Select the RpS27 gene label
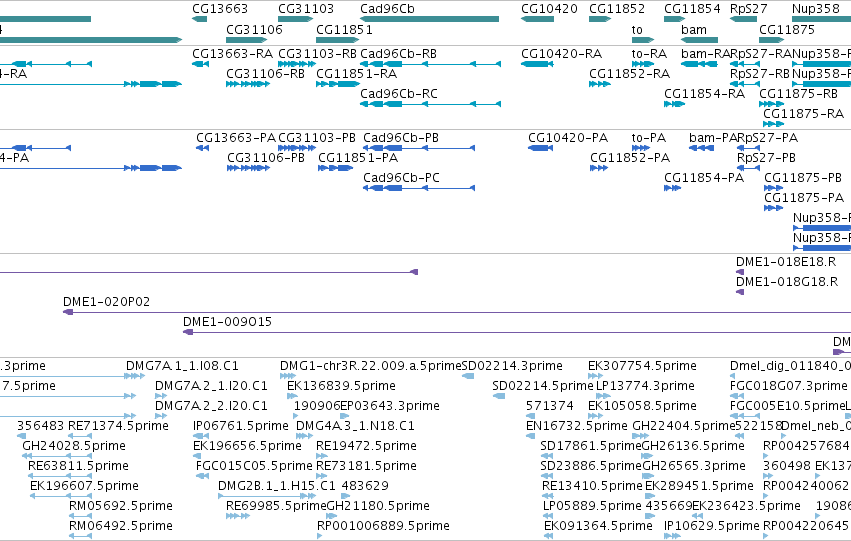Viewport: 851px width, 541px height. coord(748,9)
